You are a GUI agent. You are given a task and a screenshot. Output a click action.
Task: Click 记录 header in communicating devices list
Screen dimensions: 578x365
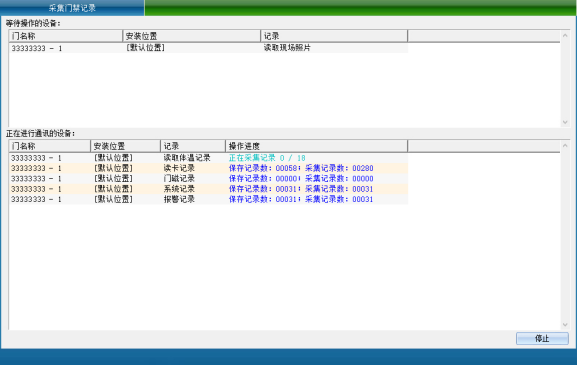tap(193, 146)
